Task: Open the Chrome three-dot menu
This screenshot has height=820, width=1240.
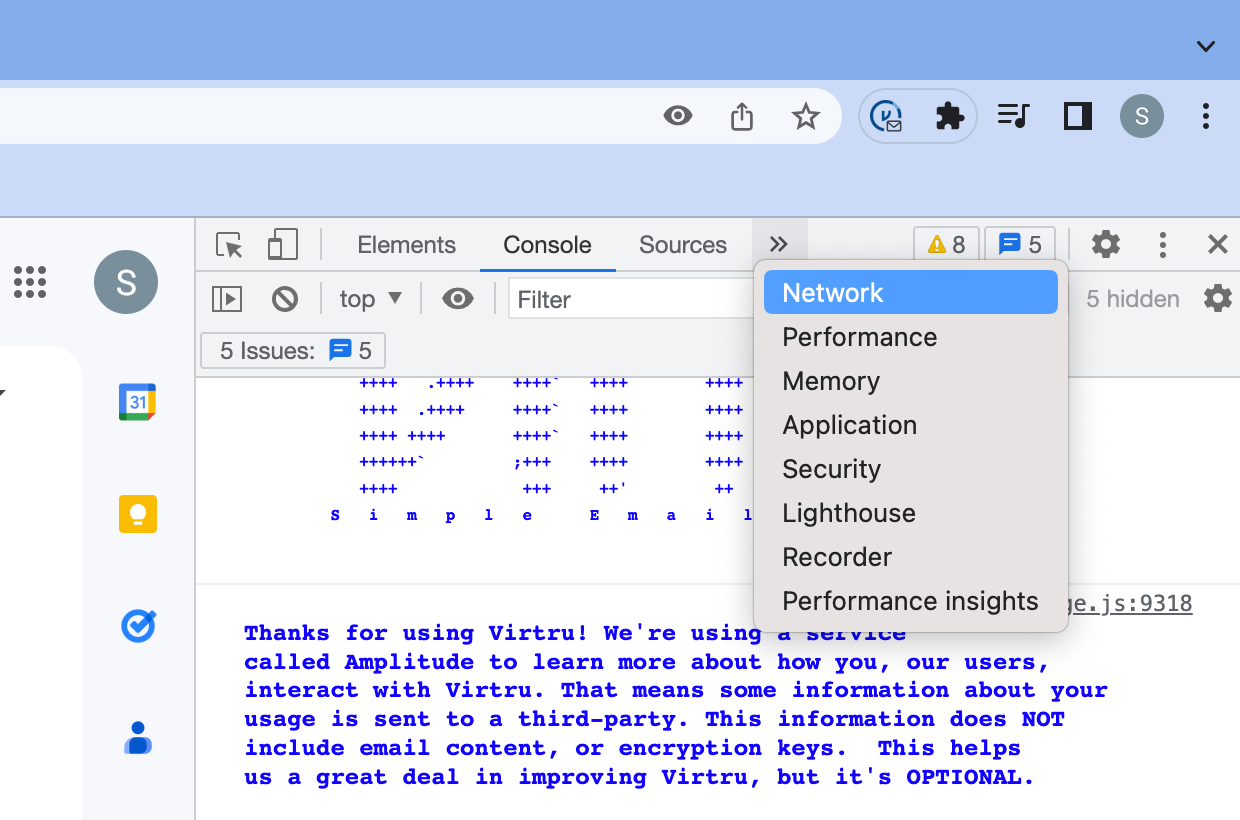Action: [x=1206, y=116]
